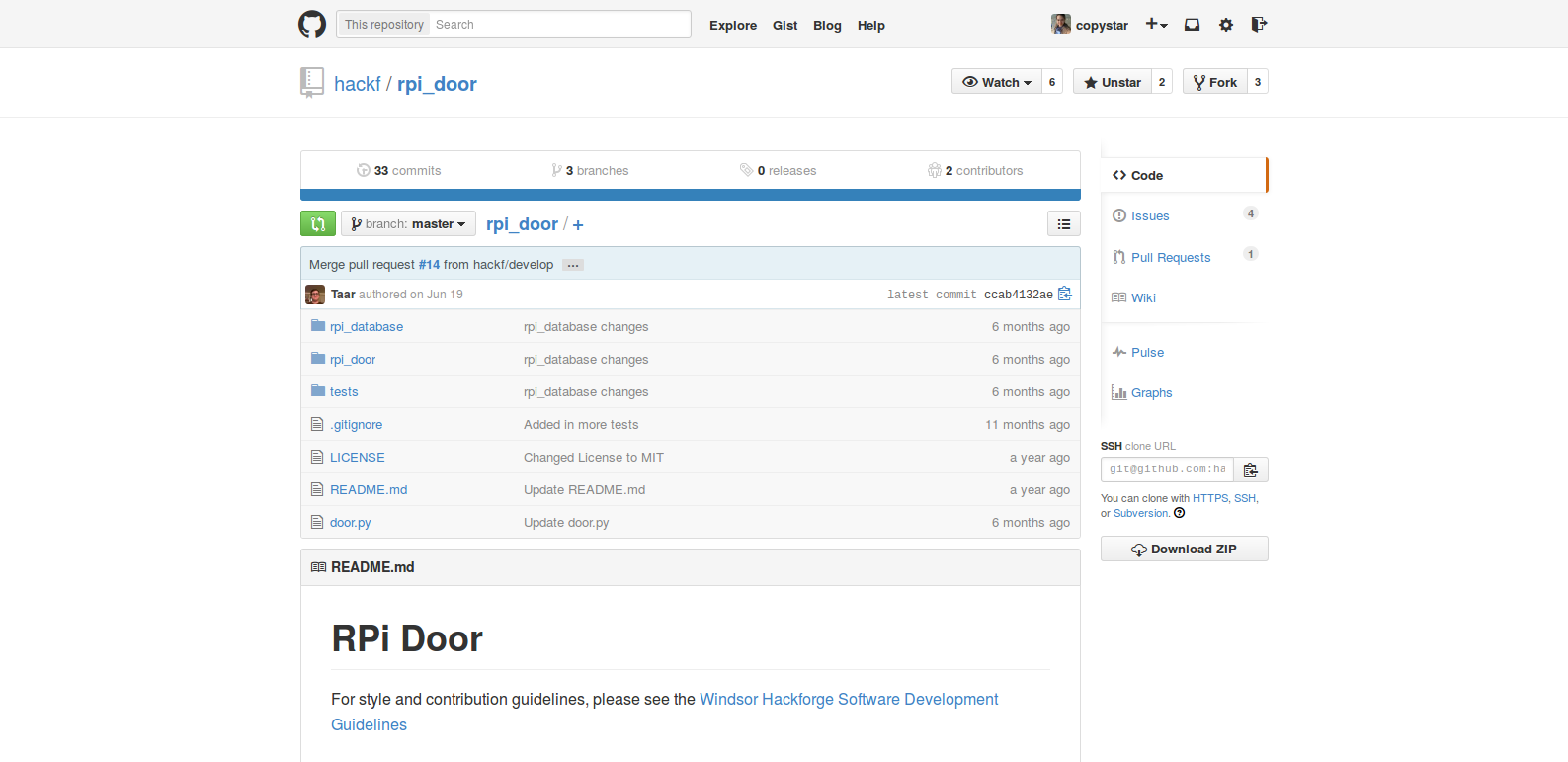
Task: Click the green compare branches button
Action: [x=318, y=223]
